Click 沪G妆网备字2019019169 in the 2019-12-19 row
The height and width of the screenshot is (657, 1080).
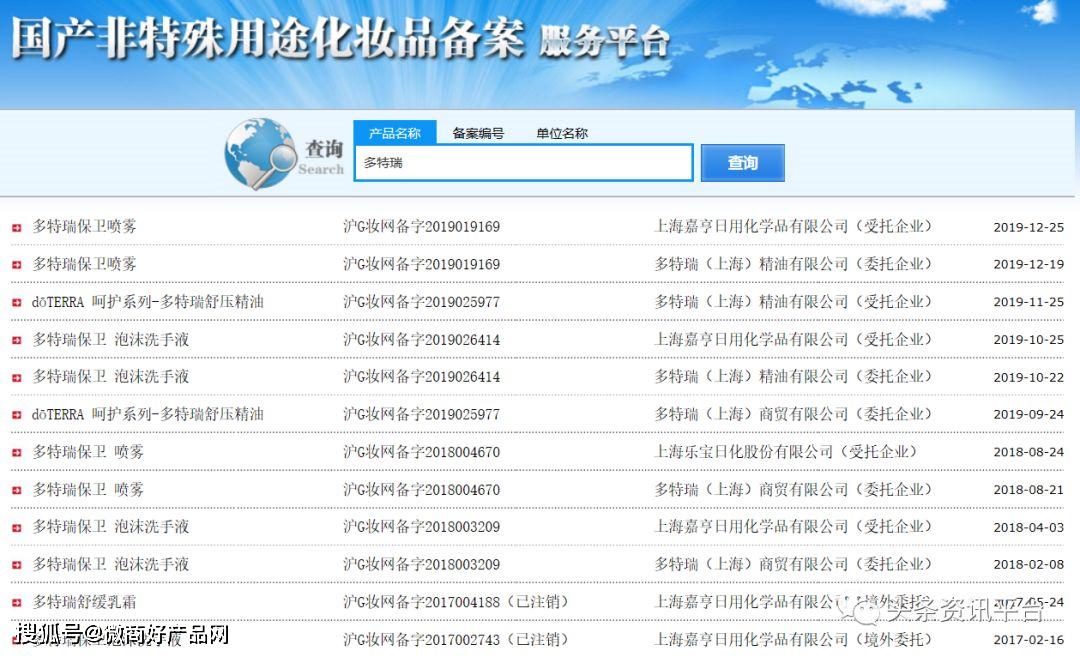tap(422, 264)
